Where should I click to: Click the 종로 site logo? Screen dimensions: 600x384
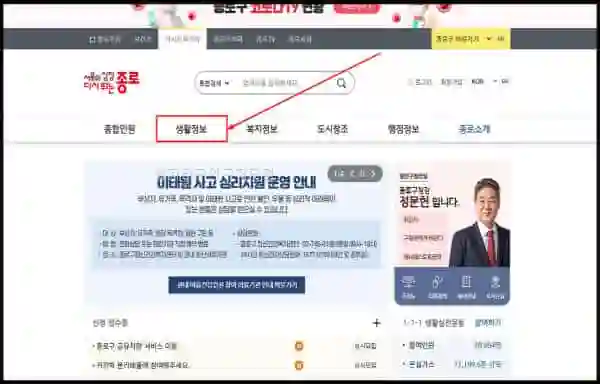[112, 82]
